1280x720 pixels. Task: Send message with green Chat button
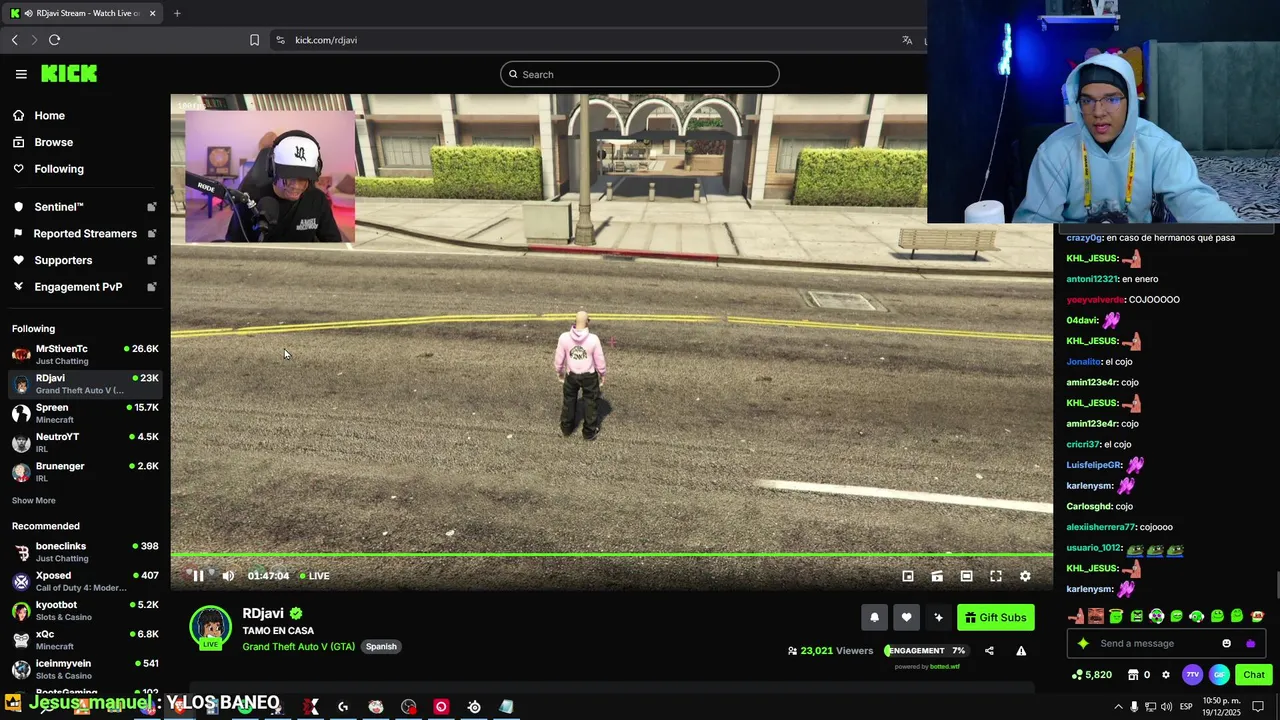point(1254,675)
